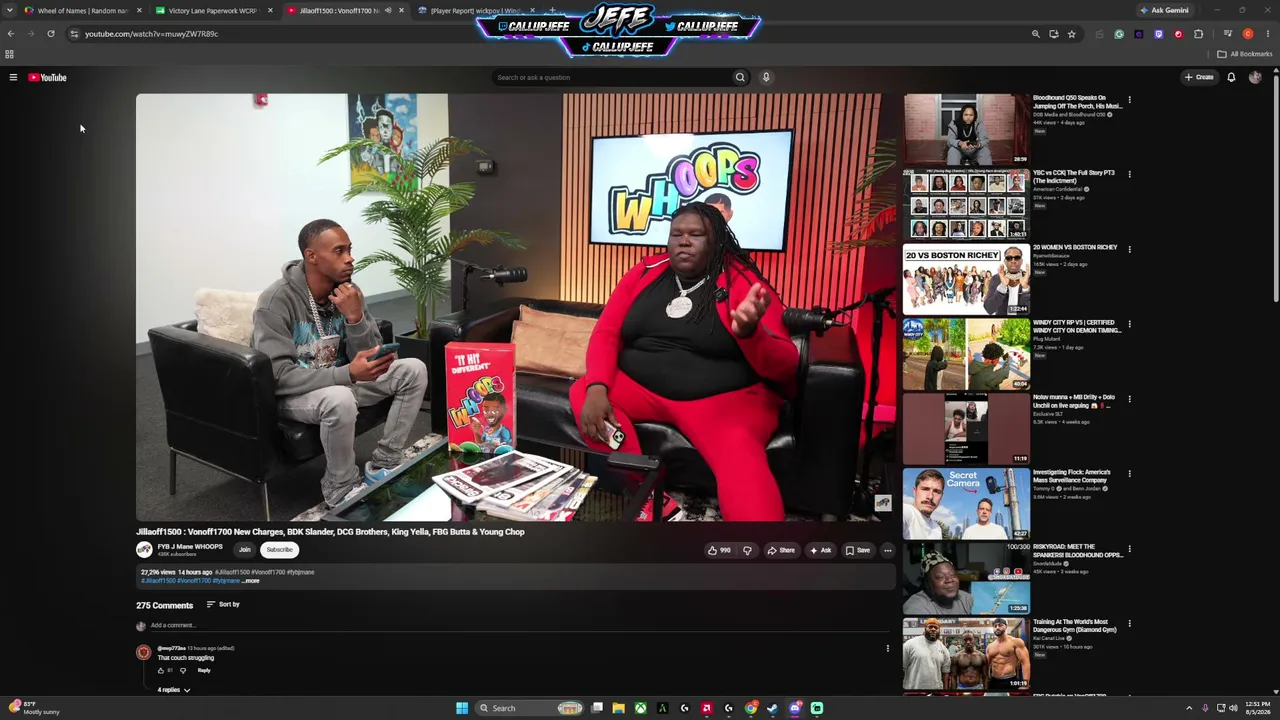Open the Chrome profile avatar

pos(1248,34)
